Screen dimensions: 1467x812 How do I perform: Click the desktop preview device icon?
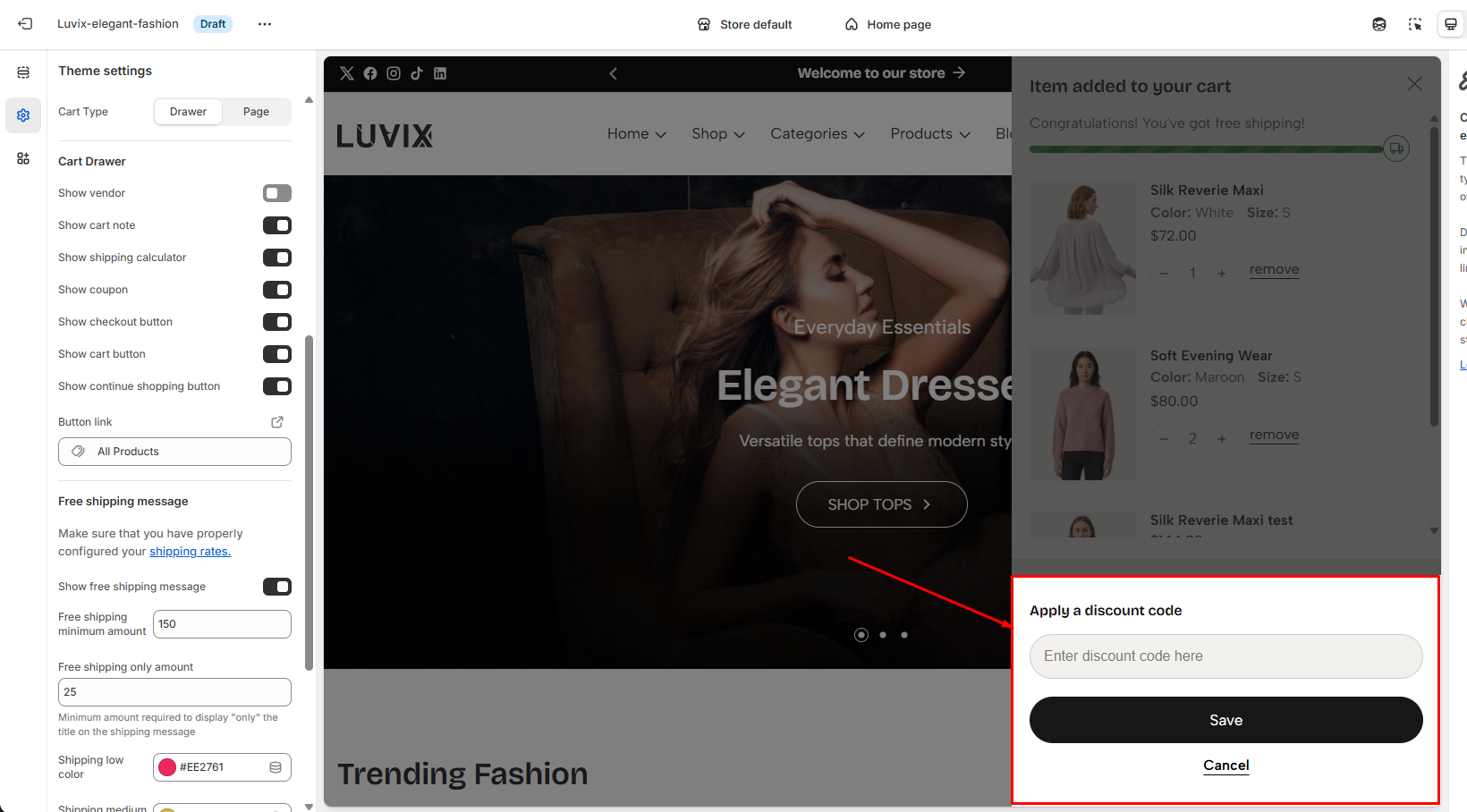point(1451,24)
